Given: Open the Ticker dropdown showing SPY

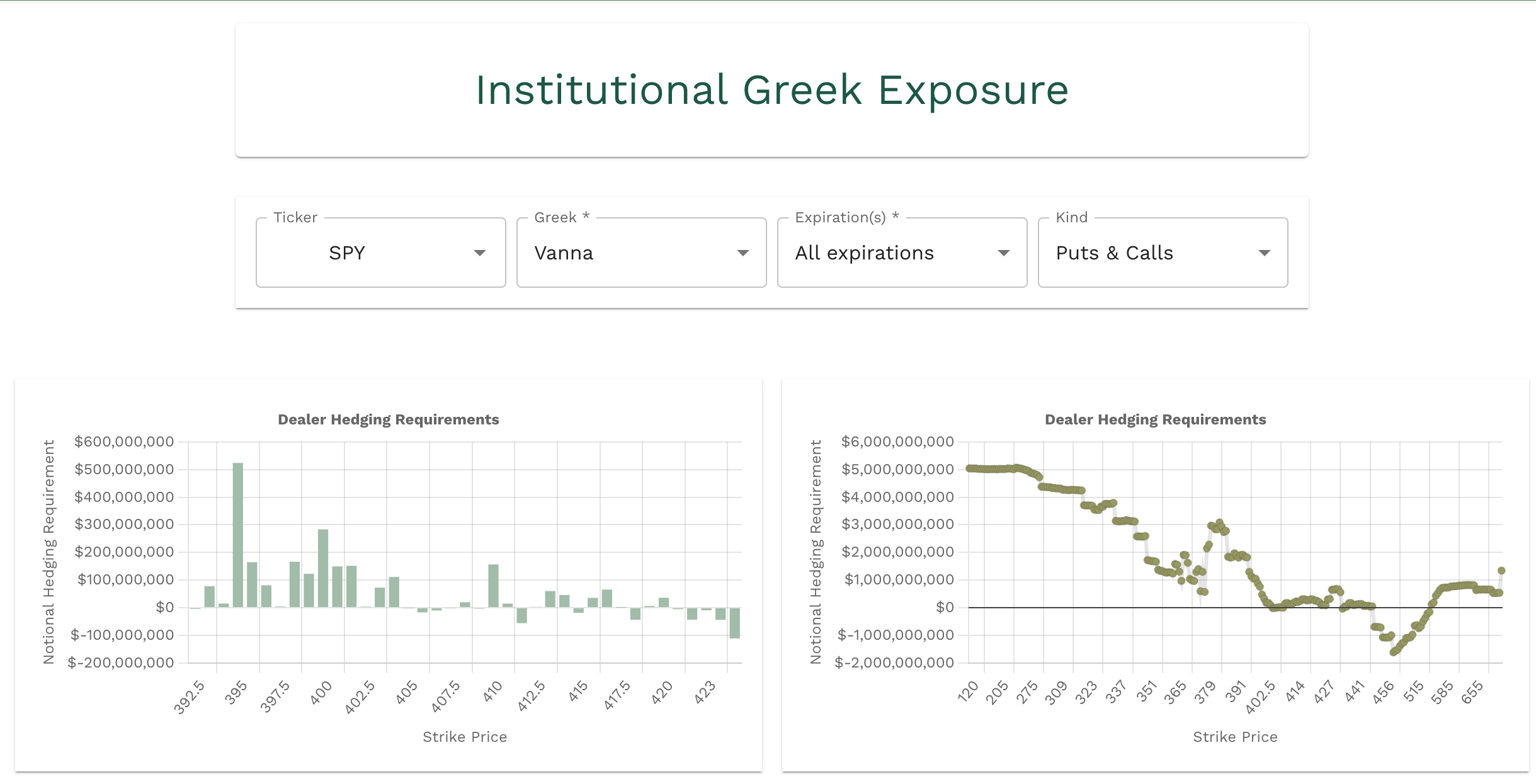Looking at the screenshot, I should pos(380,253).
